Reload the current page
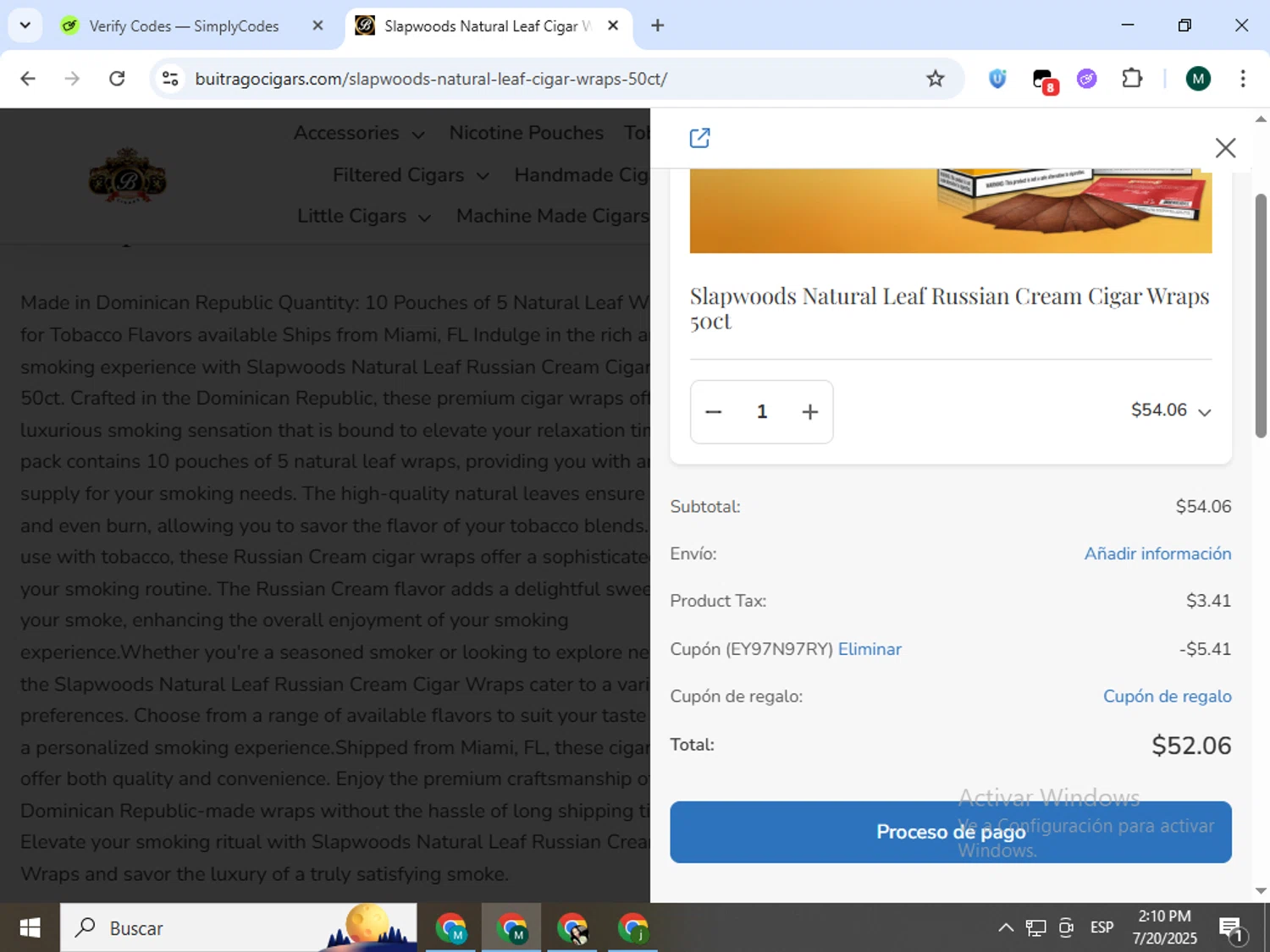The image size is (1270, 952). [117, 79]
